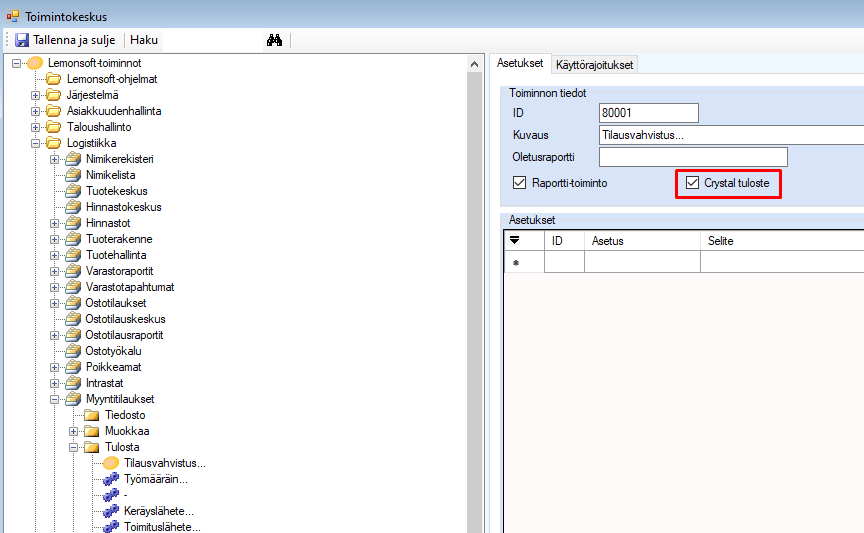Screen dimensions: 864x533
Task: Select Ostotilauskeskus in the tree
Action: (x=125, y=319)
